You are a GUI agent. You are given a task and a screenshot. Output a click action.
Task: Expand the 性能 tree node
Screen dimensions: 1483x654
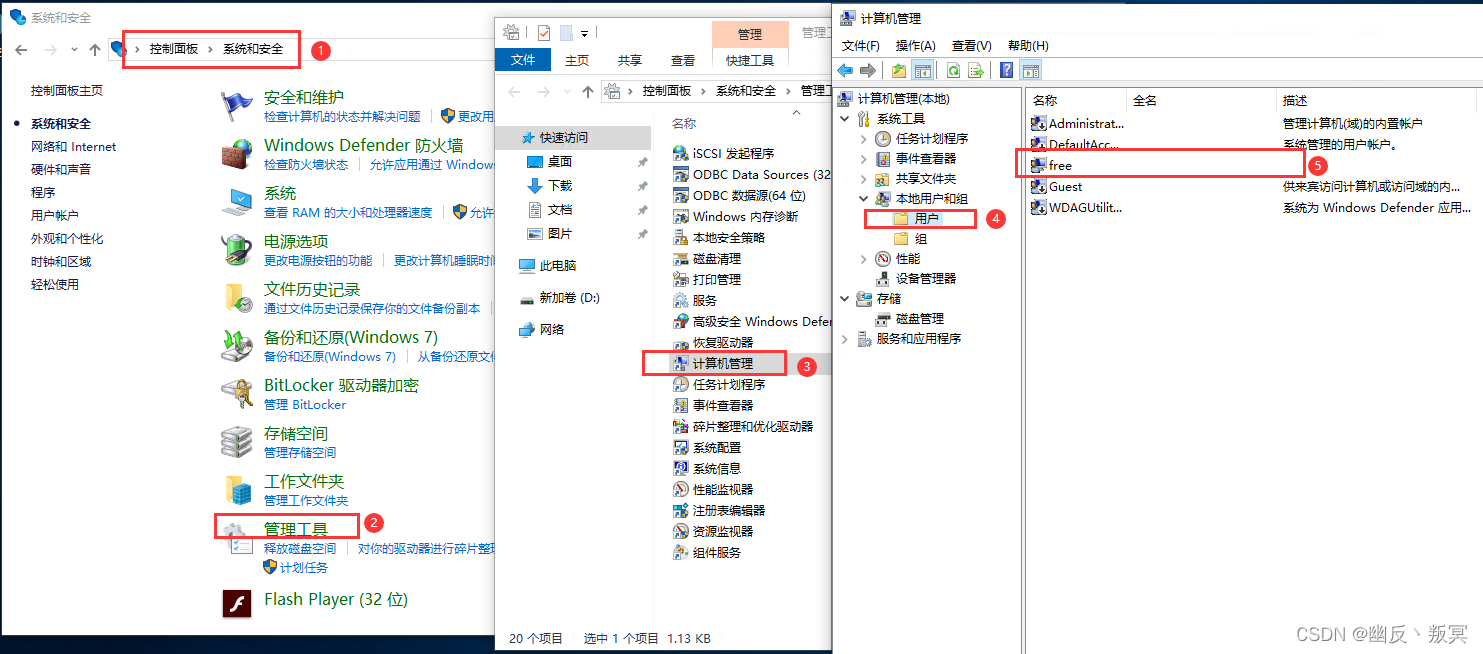tap(864, 259)
